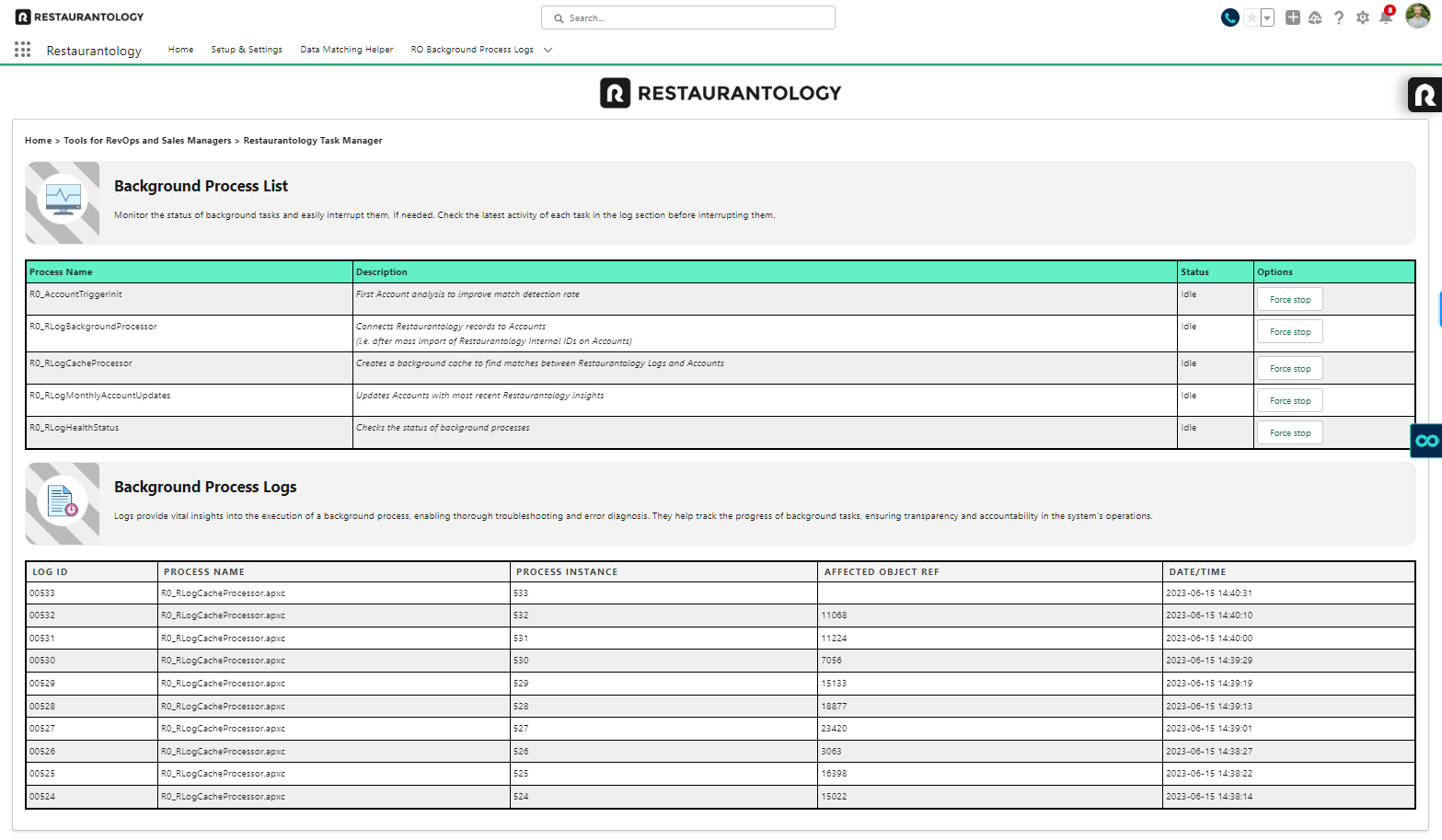1442x840 pixels.
Task: Click the Home breadcrumb link
Action: 39,141
